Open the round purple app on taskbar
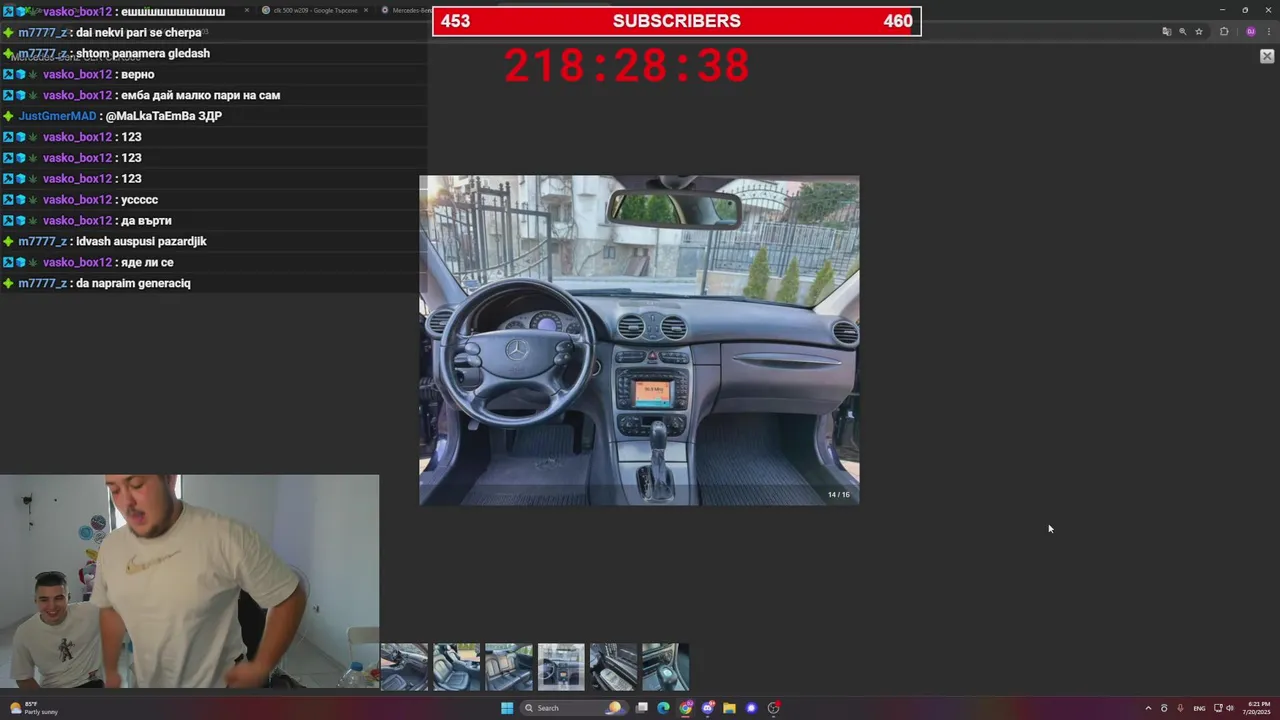The image size is (1280, 720). [752, 708]
